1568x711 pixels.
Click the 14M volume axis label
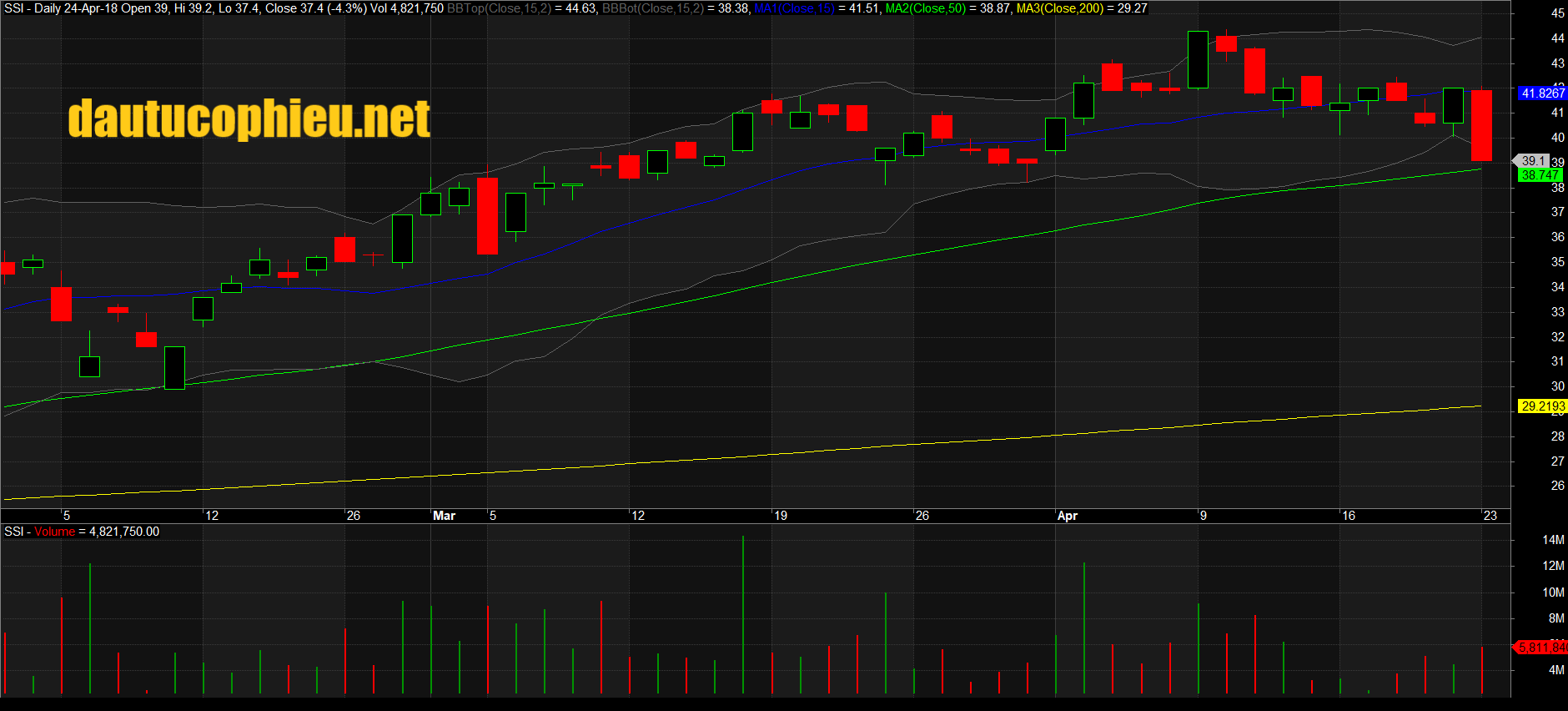pyautogui.click(x=1552, y=540)
